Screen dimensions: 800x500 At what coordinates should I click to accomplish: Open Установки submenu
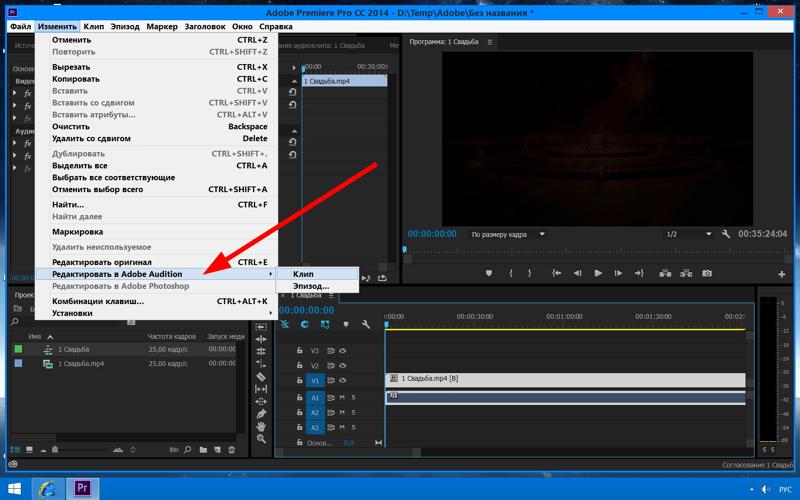(156, 313)
